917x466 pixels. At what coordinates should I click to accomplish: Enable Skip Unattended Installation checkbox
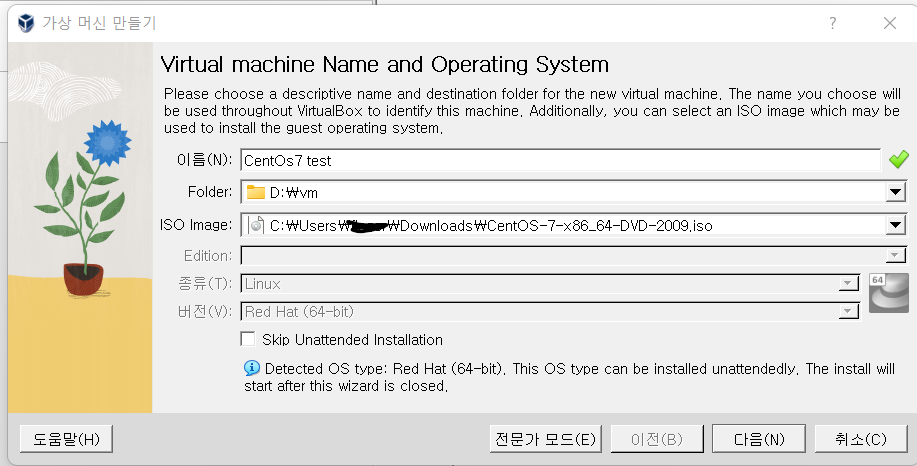[248, 339]
